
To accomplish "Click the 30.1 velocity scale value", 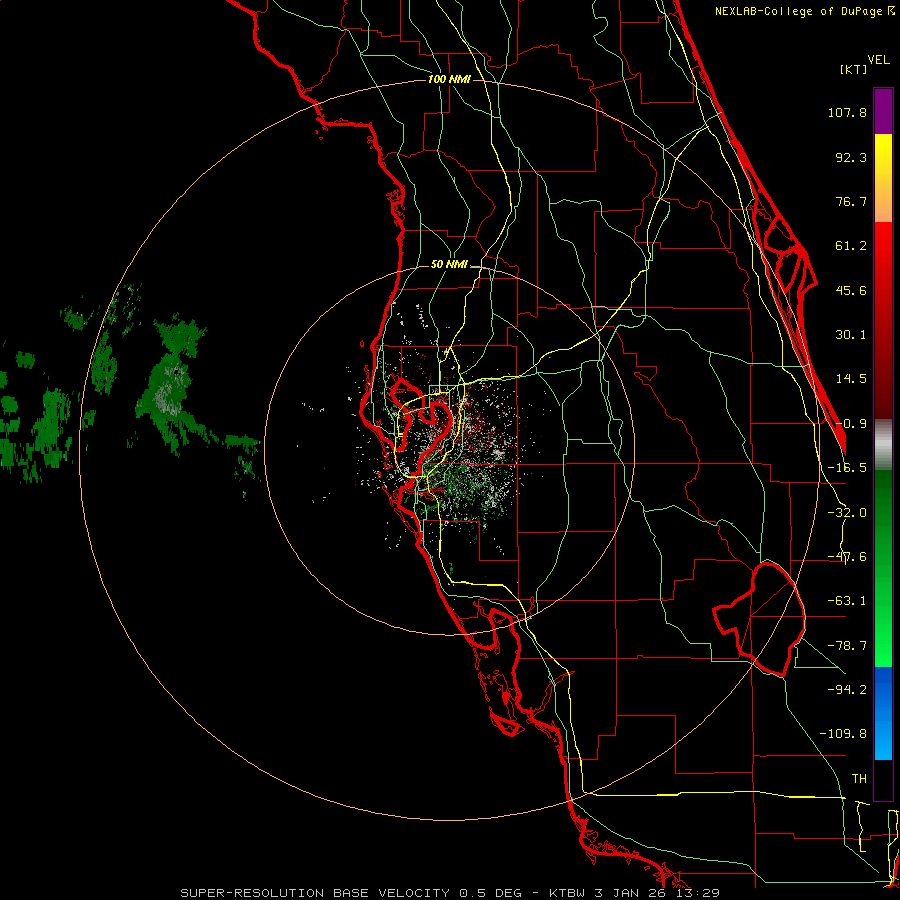I will coord(851,335).
